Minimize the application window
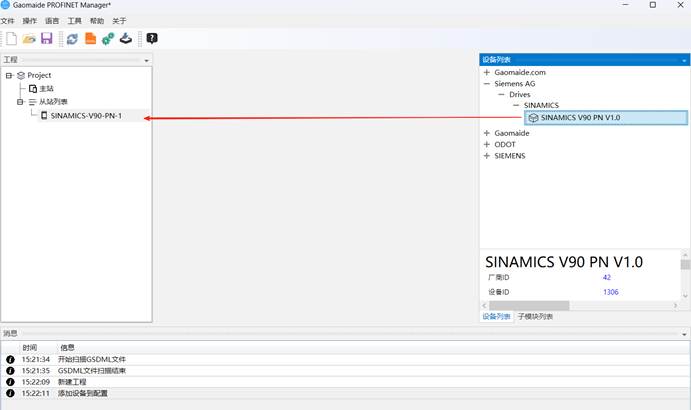The image size is (691, 410). tap(625, 5)
